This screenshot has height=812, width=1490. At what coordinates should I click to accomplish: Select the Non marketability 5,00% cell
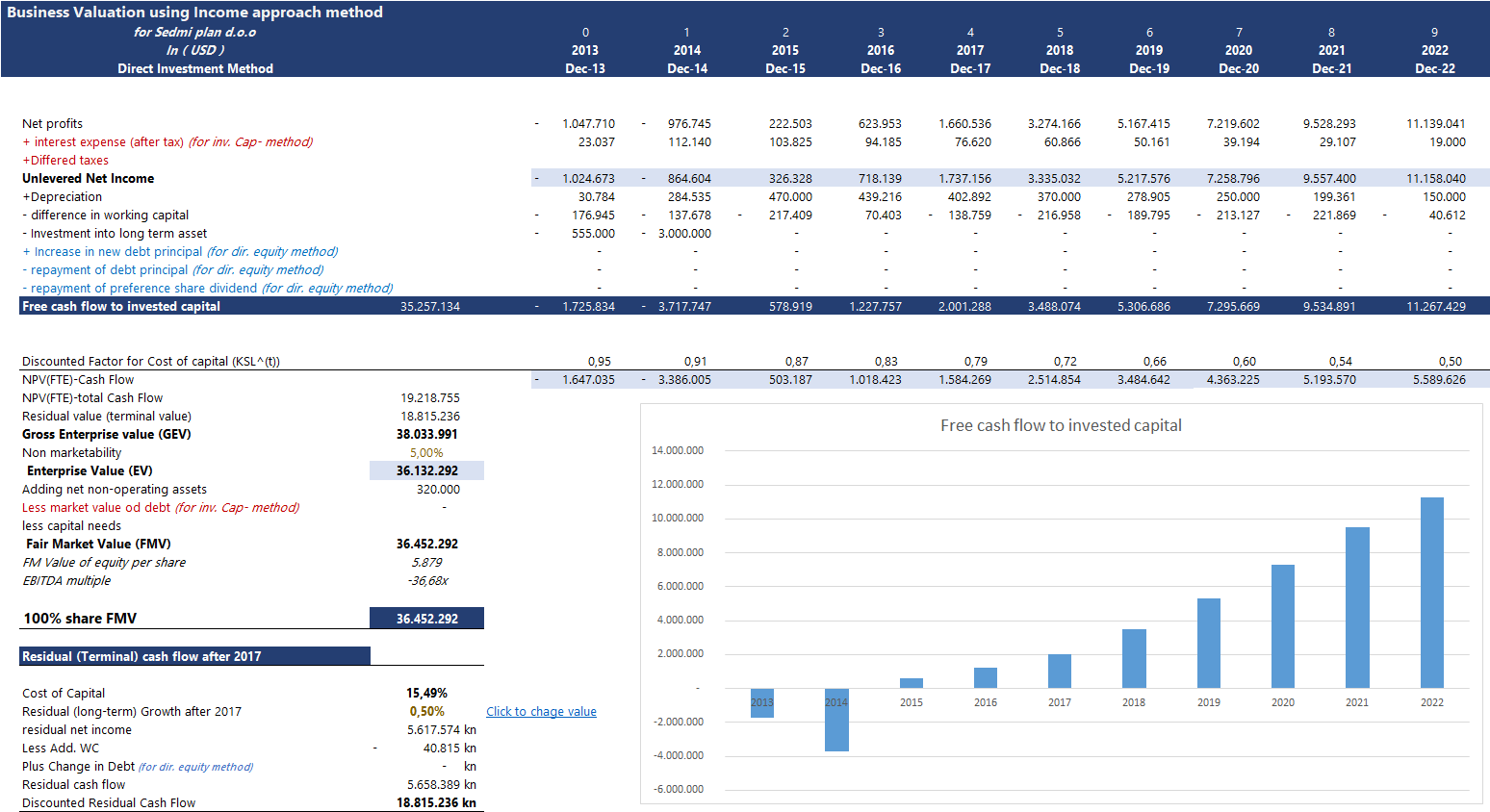pos(426,453)
